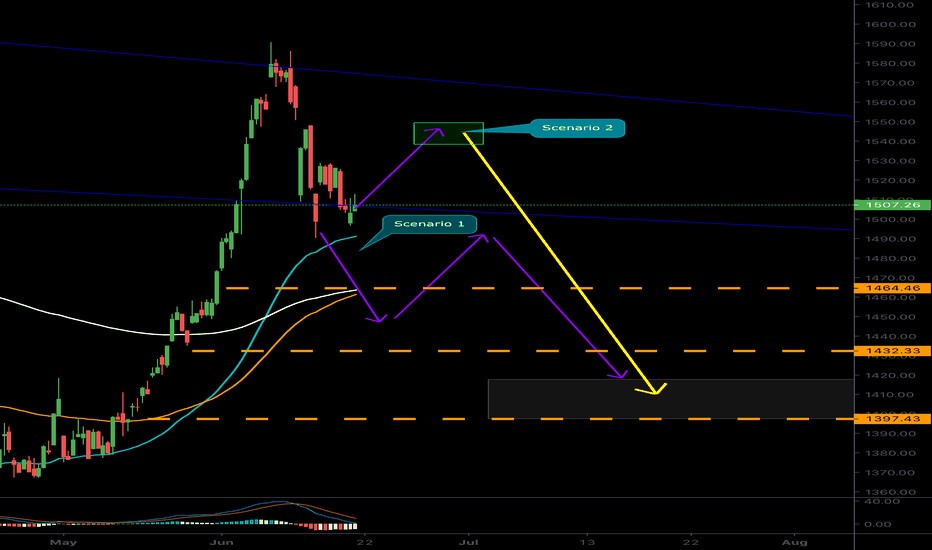This screenshot has height=550, width=932.
Task: Click the Aug label on time axis
Action: coord(795,542)
